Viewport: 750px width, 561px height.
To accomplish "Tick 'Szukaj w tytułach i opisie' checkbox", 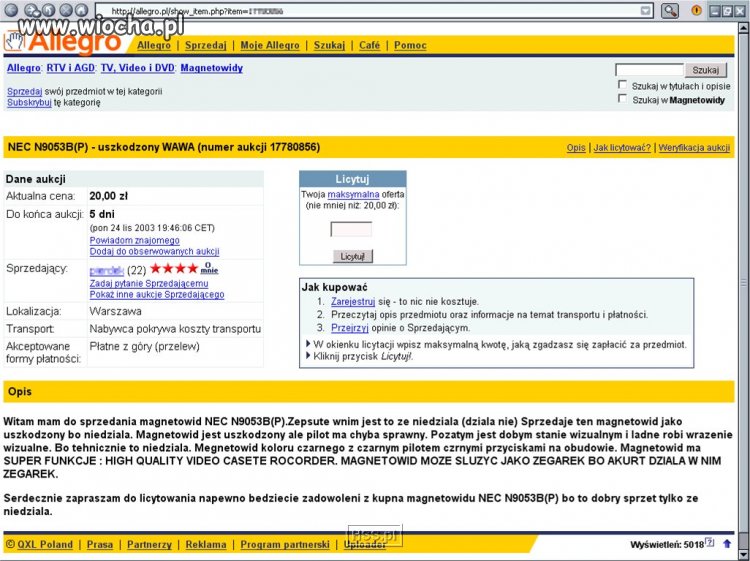I will click(x=622, y=85).
